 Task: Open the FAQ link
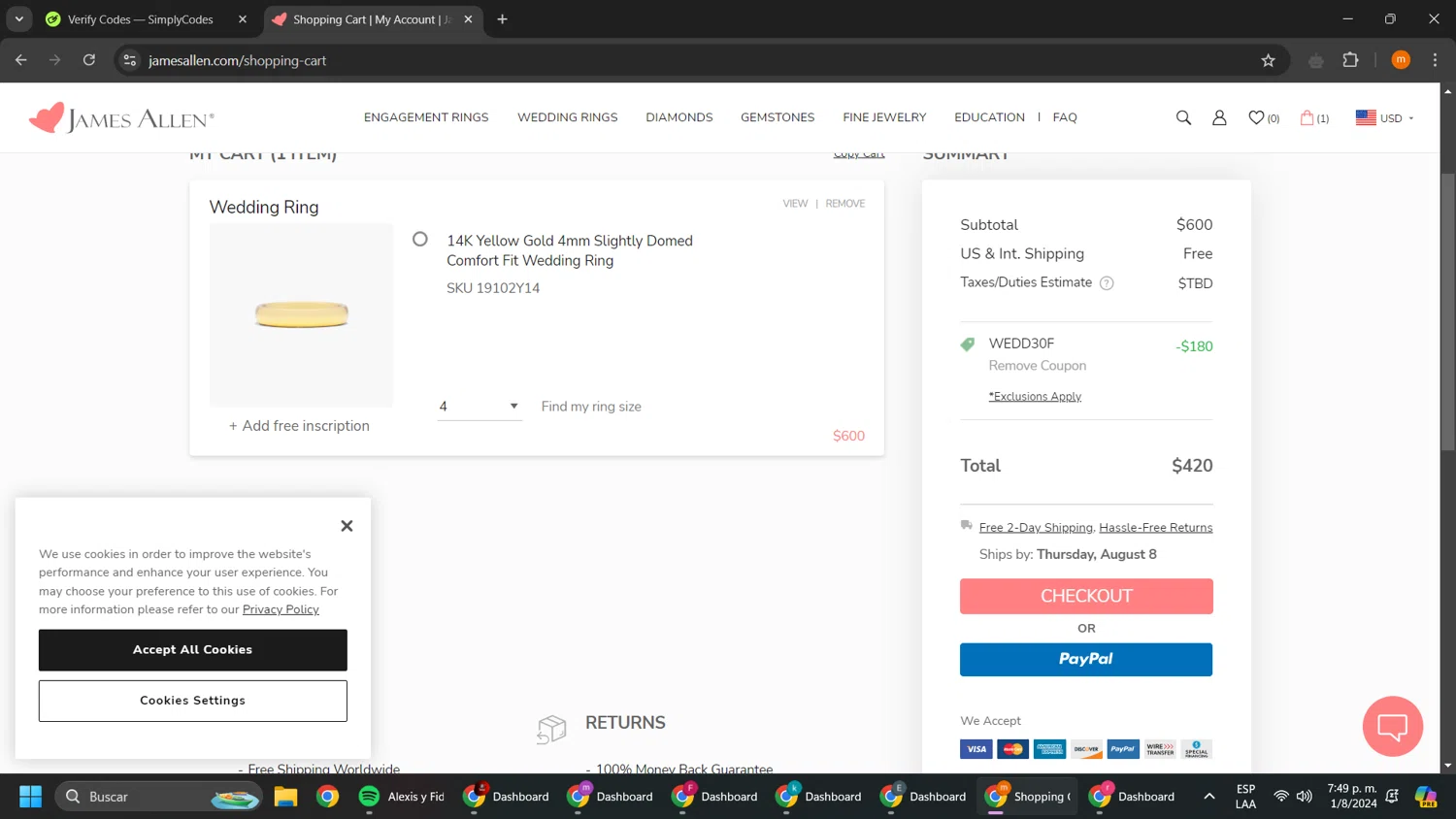coord(1065,117)
